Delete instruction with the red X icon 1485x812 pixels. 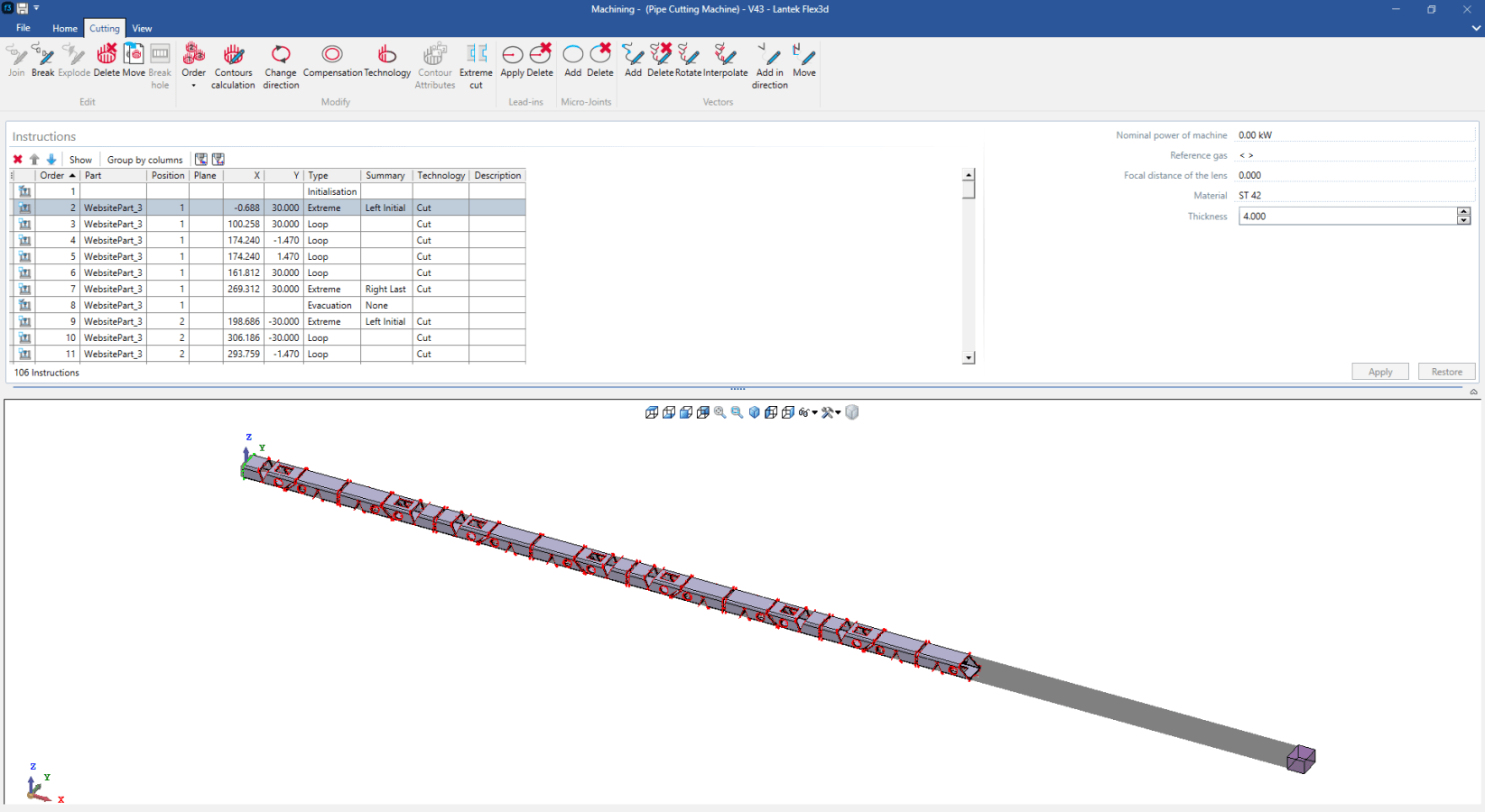[x=17, y=160]
